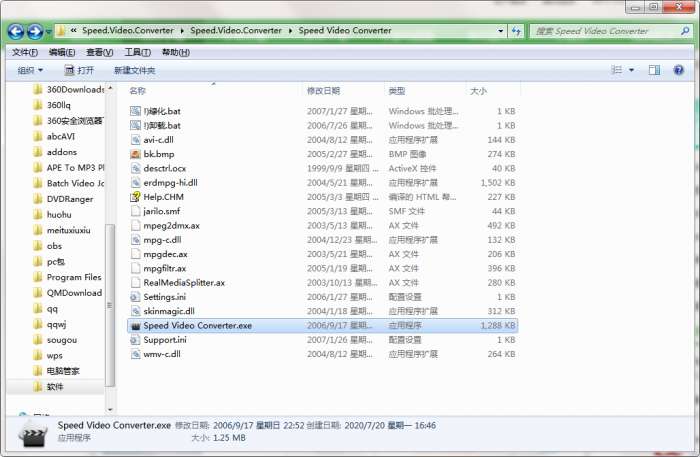The width and height of the screenshot is (700, 457).
Task: Select the avi-c.dll file icon
Action: tap(135, 140)
